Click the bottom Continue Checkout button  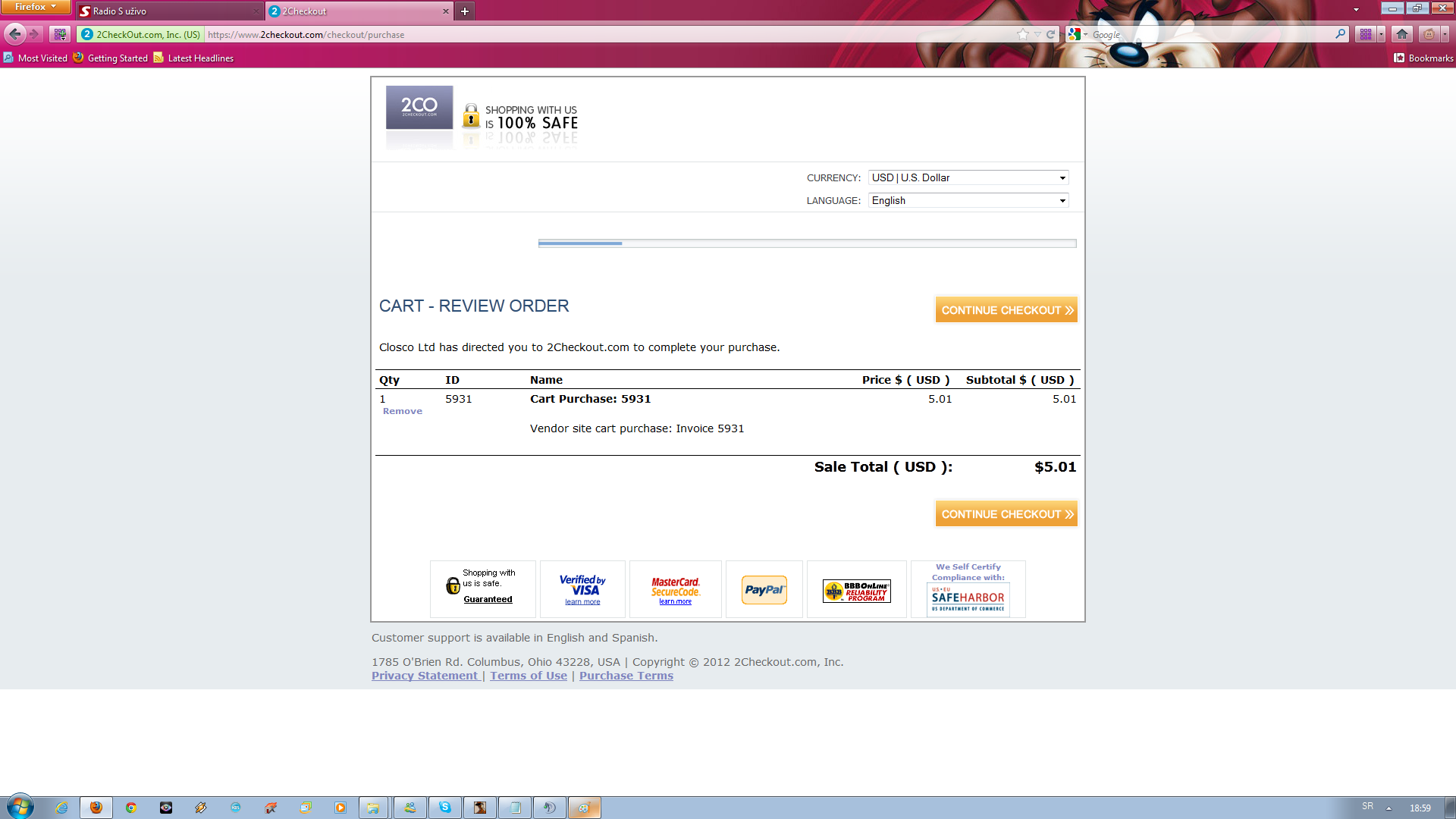click(x=1006, y=513)
